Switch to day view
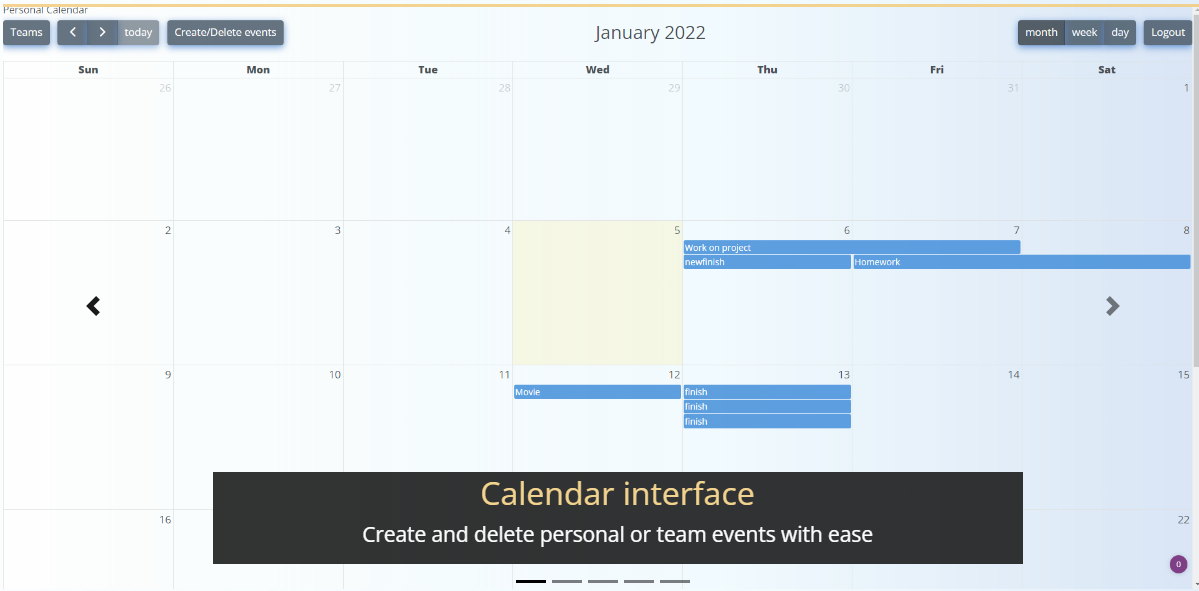The height and width of the screenshot is (591, 1199). (1119, 32)
